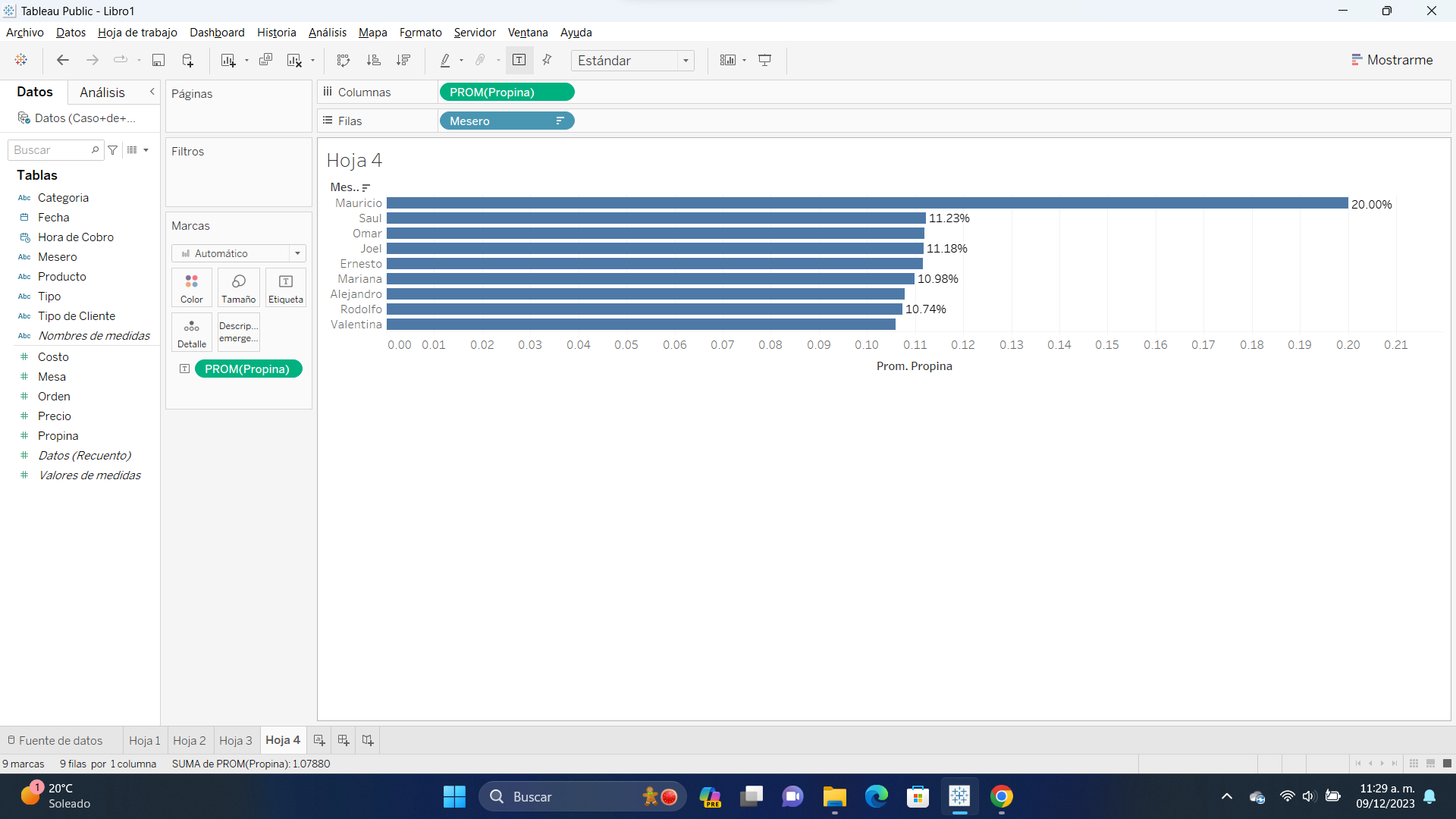This screenshot has height=819, width=1456.
Task: Click the swap rows and columns icon
Action: pos(344,60)
